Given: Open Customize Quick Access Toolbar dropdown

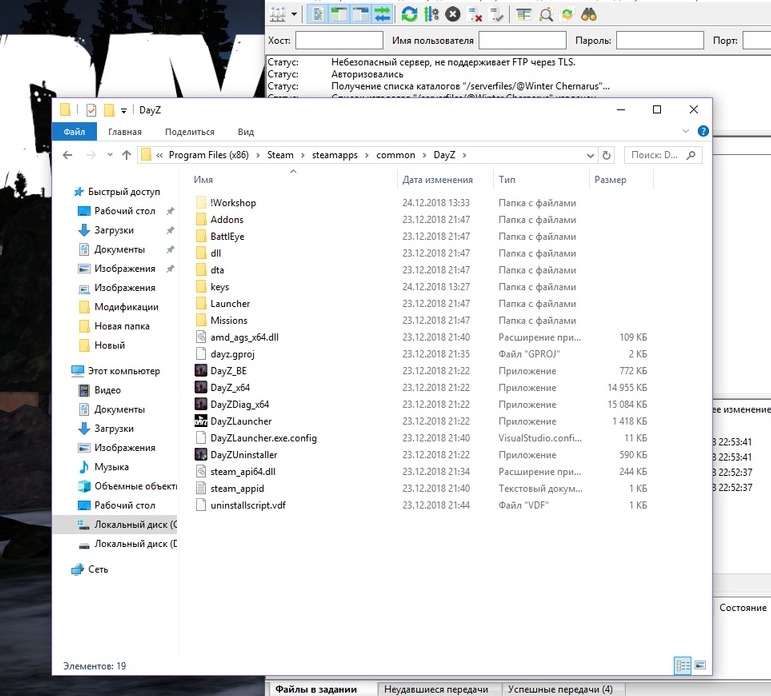Looking at the screenshot, I should tap(123, 111).
